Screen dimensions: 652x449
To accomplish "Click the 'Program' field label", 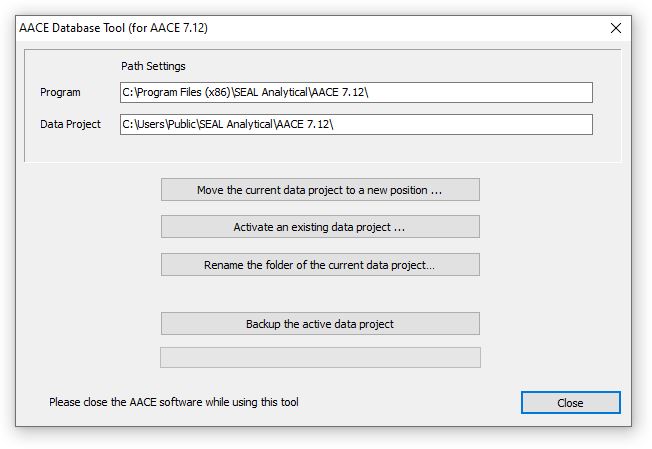I will coord(60,93).
